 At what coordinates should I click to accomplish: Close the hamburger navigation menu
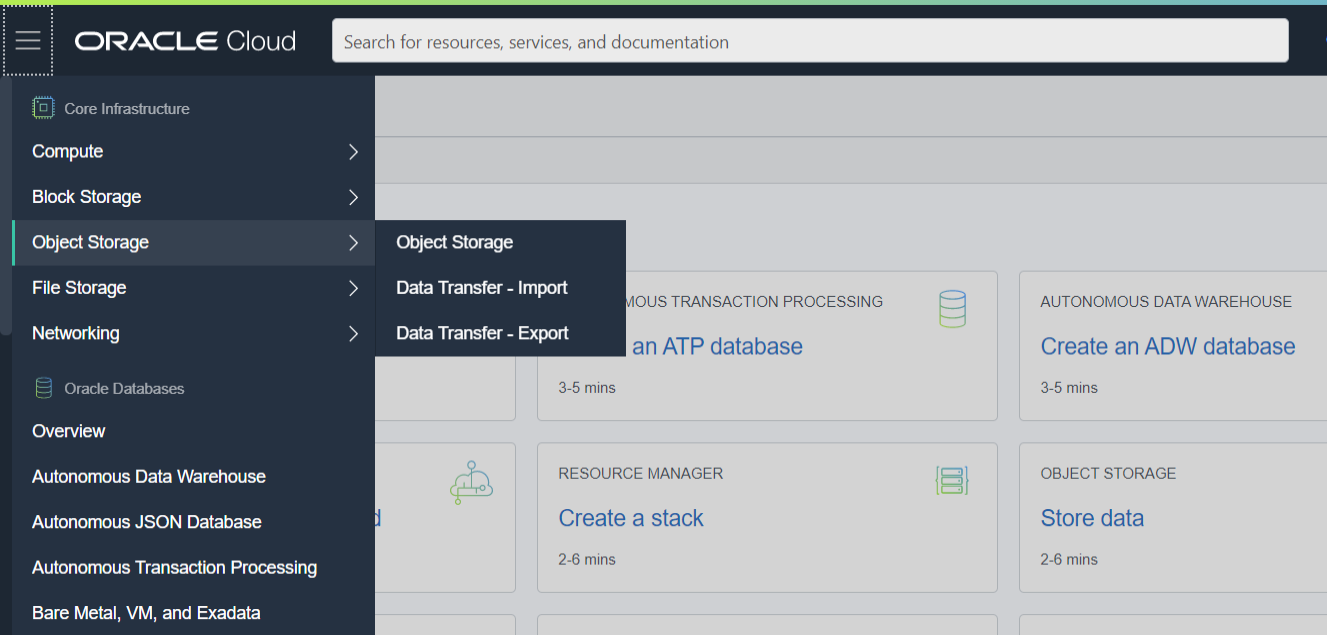tap(28, 41)
